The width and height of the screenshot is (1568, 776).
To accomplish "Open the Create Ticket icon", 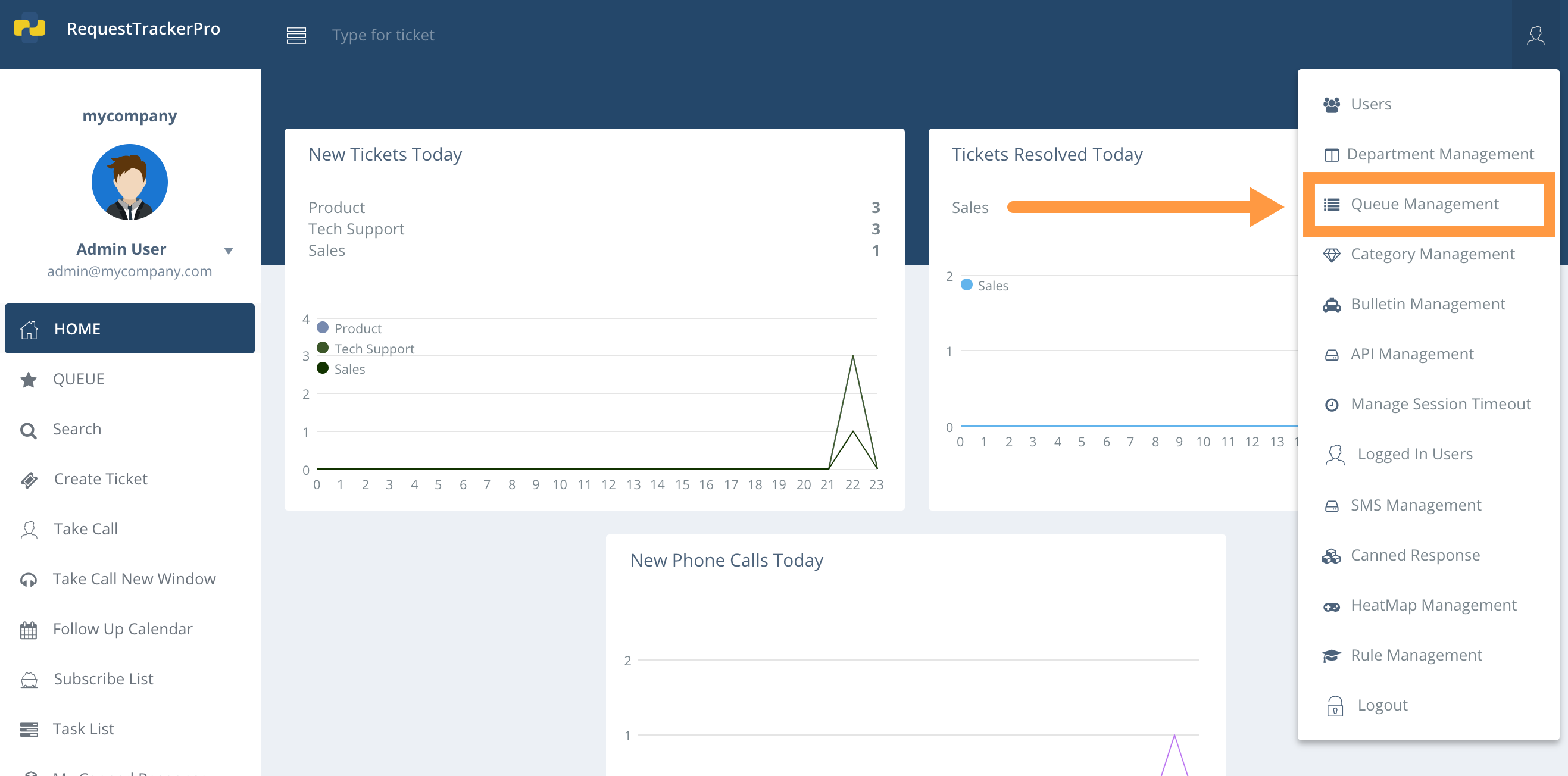I will [x=28, y=480].
